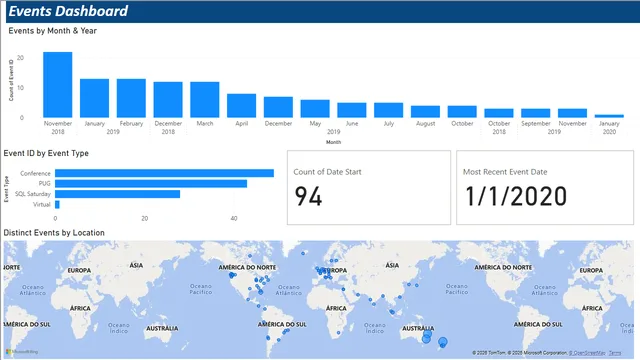Open the OpenStreetMap attribution link
640x360 pixels.
[587, 353]
